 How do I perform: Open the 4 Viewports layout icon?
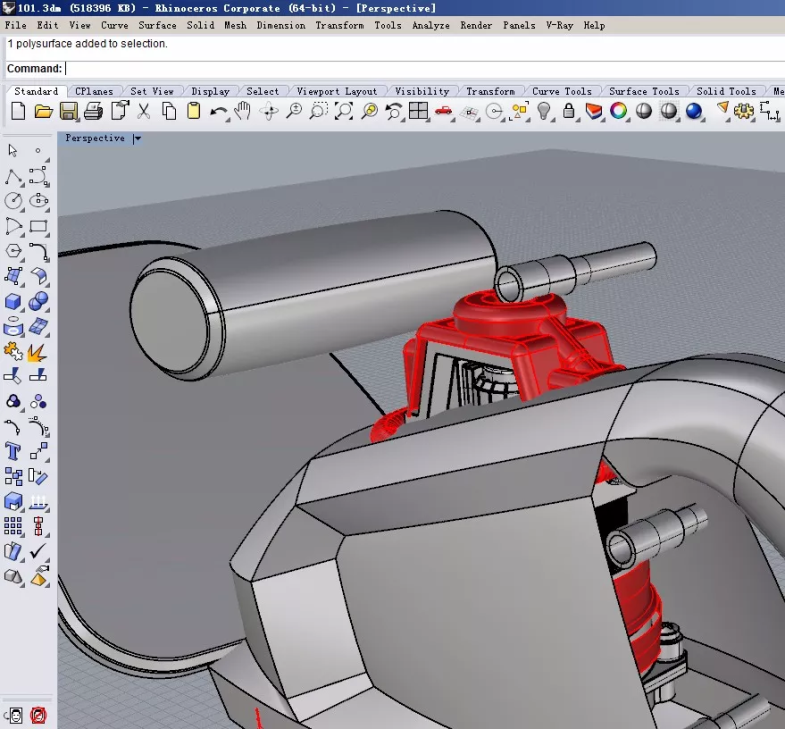tap(418, 112)
